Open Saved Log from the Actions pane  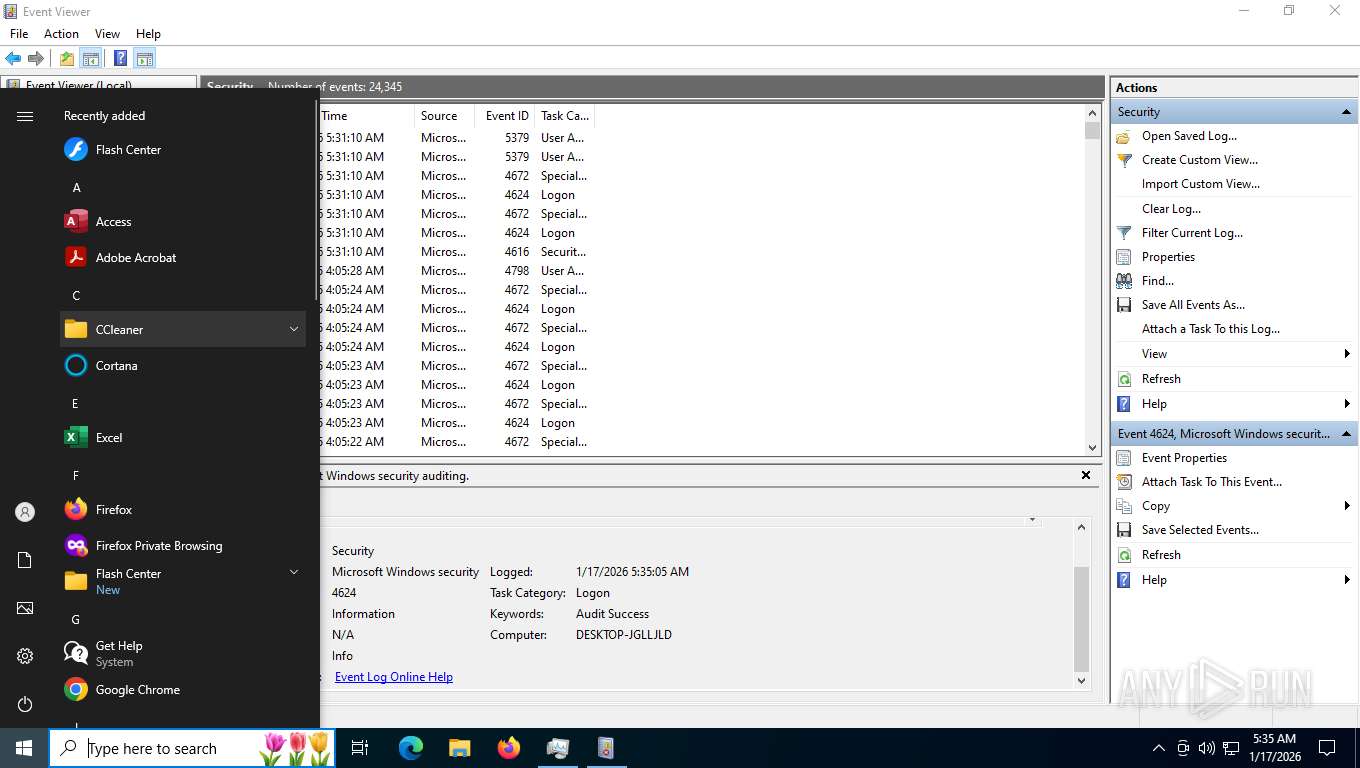(1189, 136)
